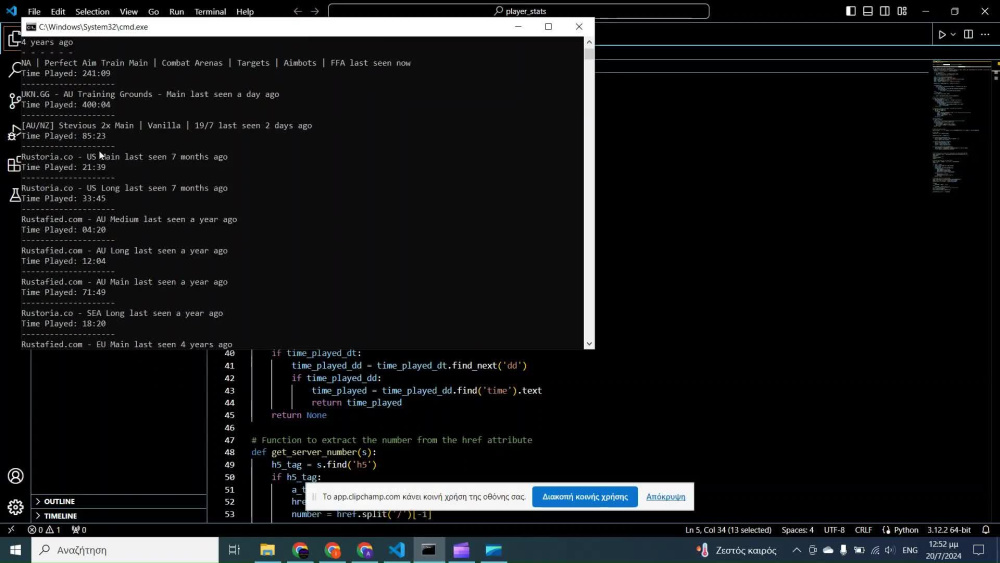Open the File menu
1000x563 pixels.
click(x=34, y=11)
